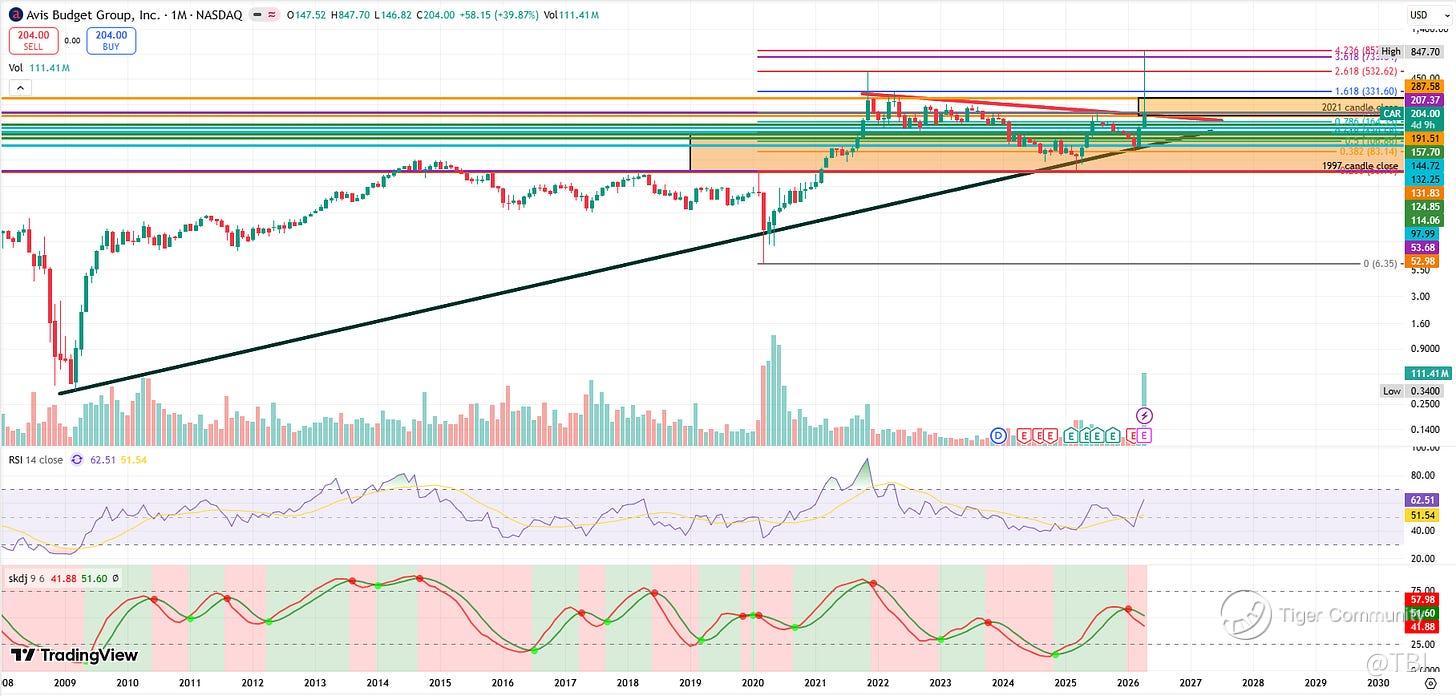Click the 41.88 red skdj scale tag
The height and width of the screenshot is (696, 1456).
click(x=1421, y=626)
